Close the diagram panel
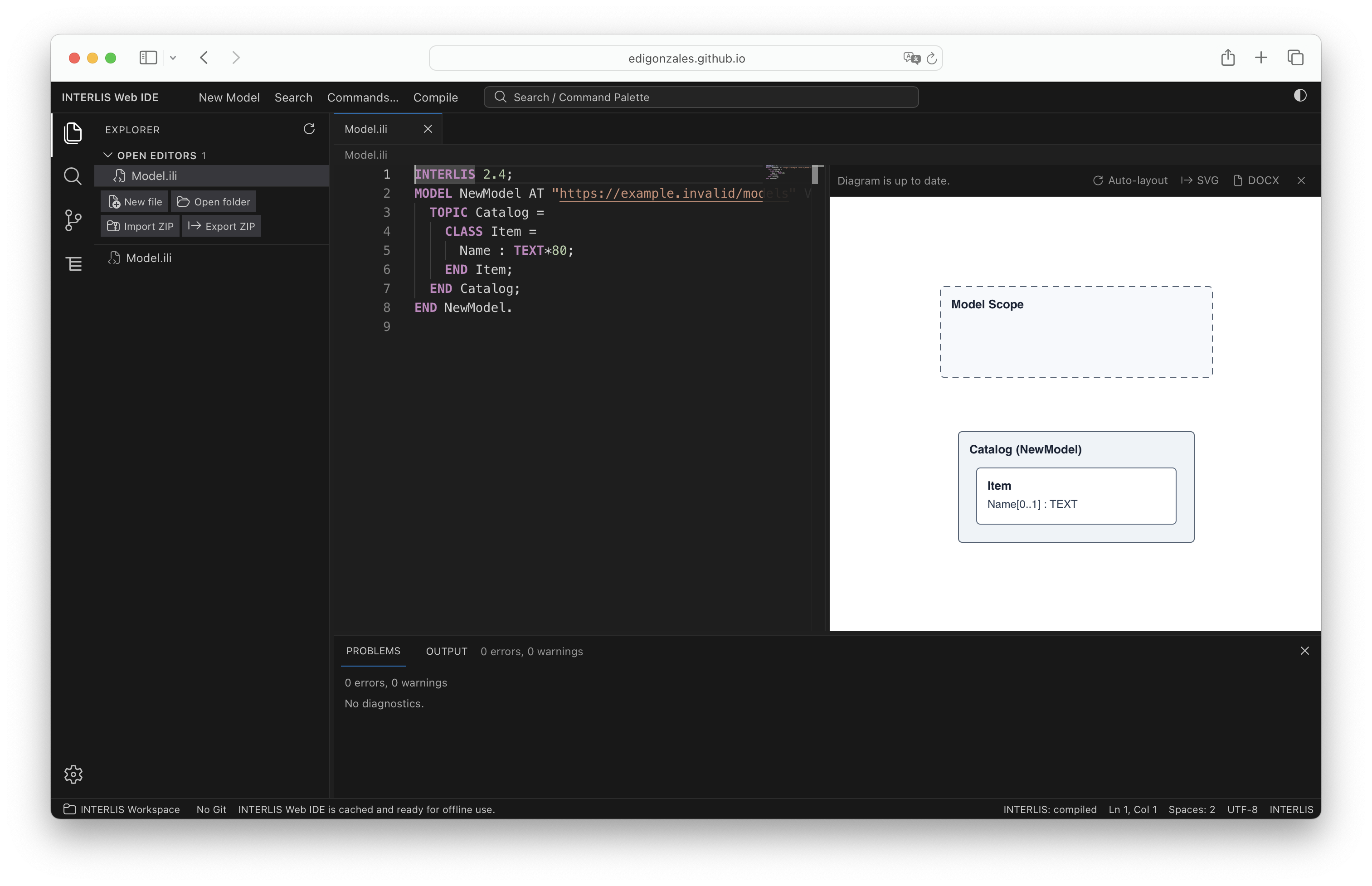This screenshot has width=1372, height=886. [x=1301, y=180]
